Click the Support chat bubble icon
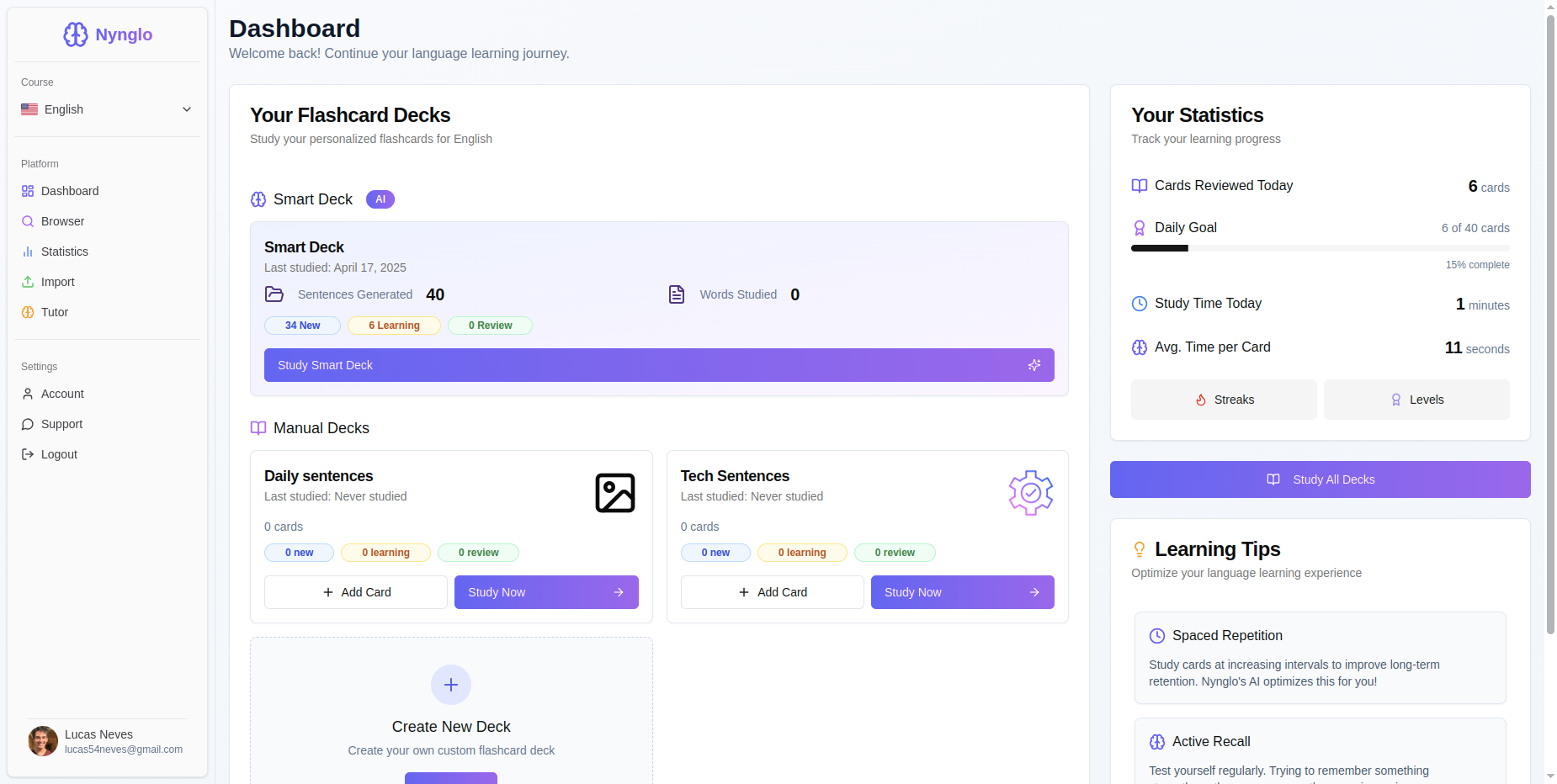The height and width of the screenshot is (784, 1557). tap(28, 424)
